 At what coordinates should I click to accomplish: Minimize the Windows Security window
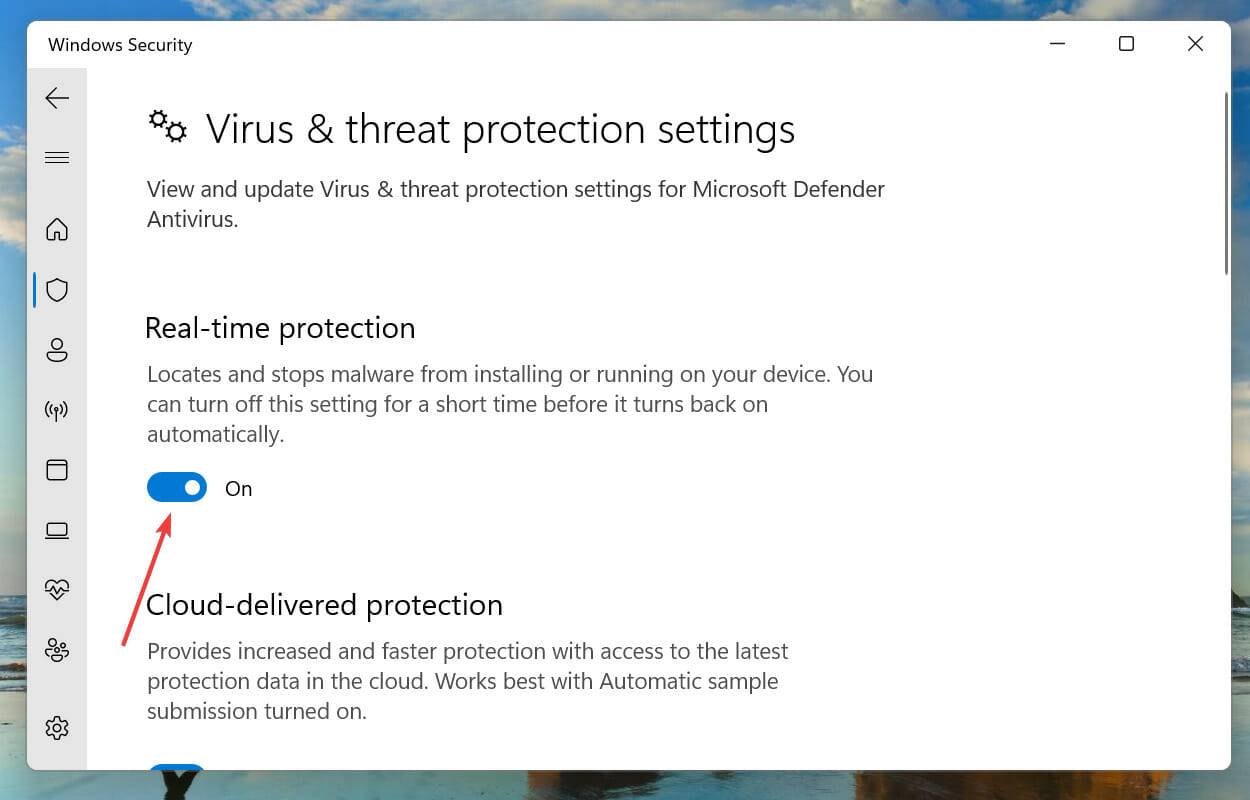pyautogui.click(x=1057, y=44)
